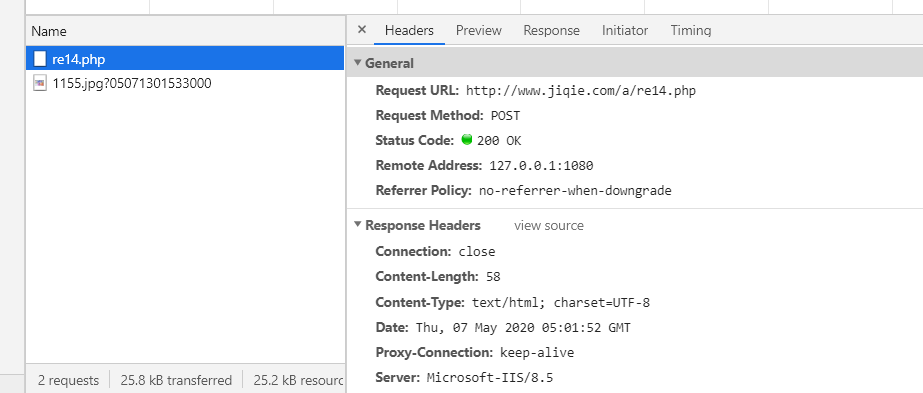Click the Status Code value 200 OK
This screenshot has width=923, height=393.
(499, 141)
